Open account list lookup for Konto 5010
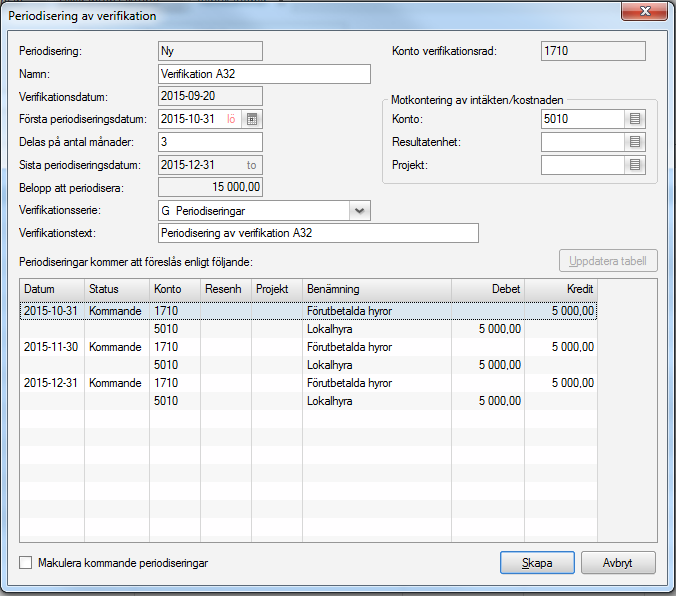This screenshot has height=596, width=676. [x=635, y=119]
